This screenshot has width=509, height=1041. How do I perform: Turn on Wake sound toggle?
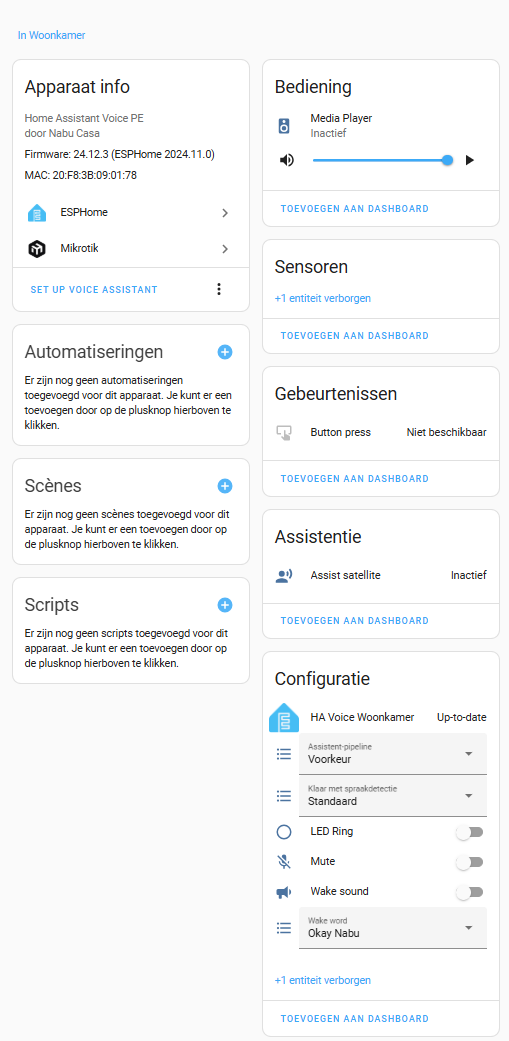470,892
